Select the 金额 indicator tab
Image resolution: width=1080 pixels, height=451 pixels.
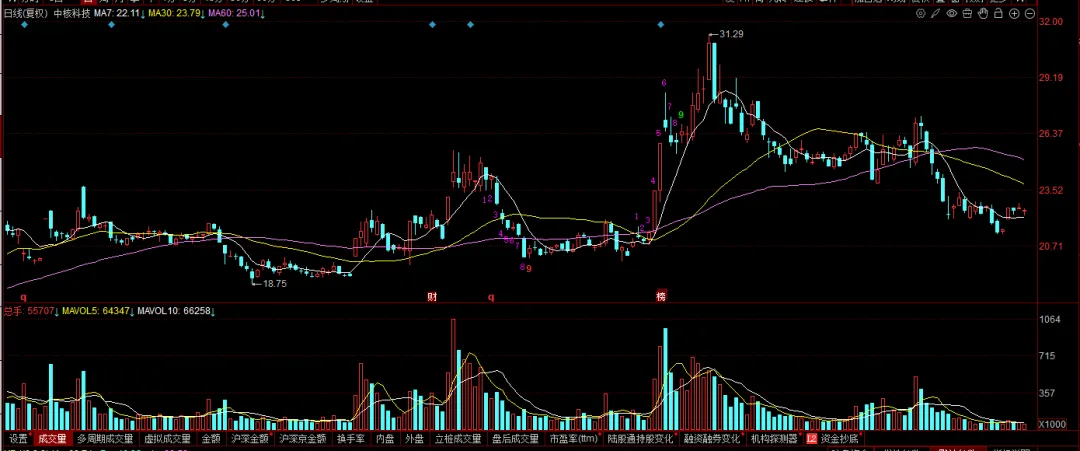click(211, 438)
